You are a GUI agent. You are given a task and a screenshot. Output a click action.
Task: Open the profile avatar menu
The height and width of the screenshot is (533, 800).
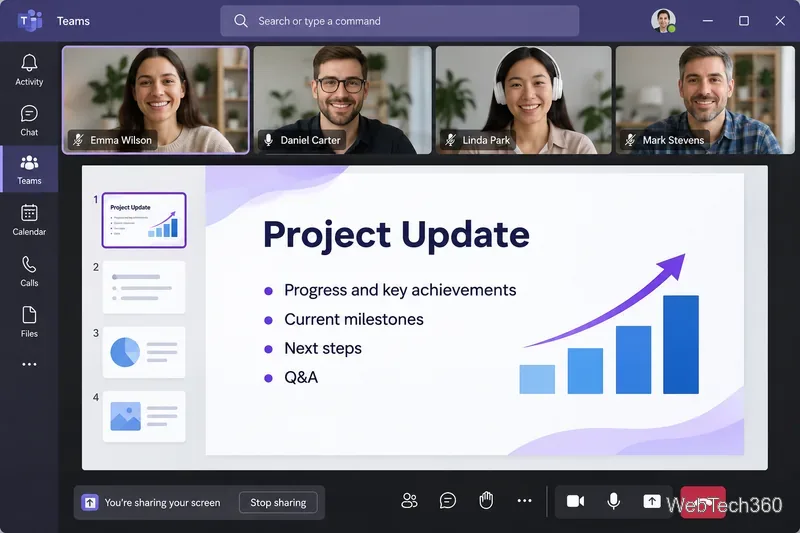pos(663,21)
